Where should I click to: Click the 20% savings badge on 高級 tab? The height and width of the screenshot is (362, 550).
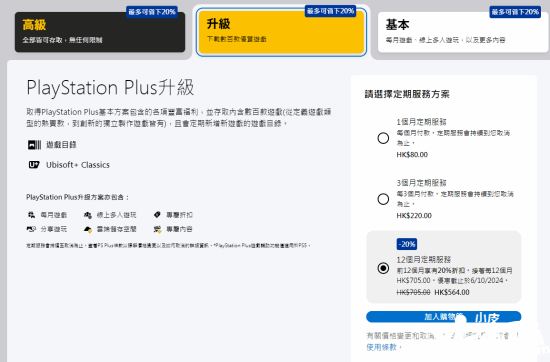click(152, 12)
